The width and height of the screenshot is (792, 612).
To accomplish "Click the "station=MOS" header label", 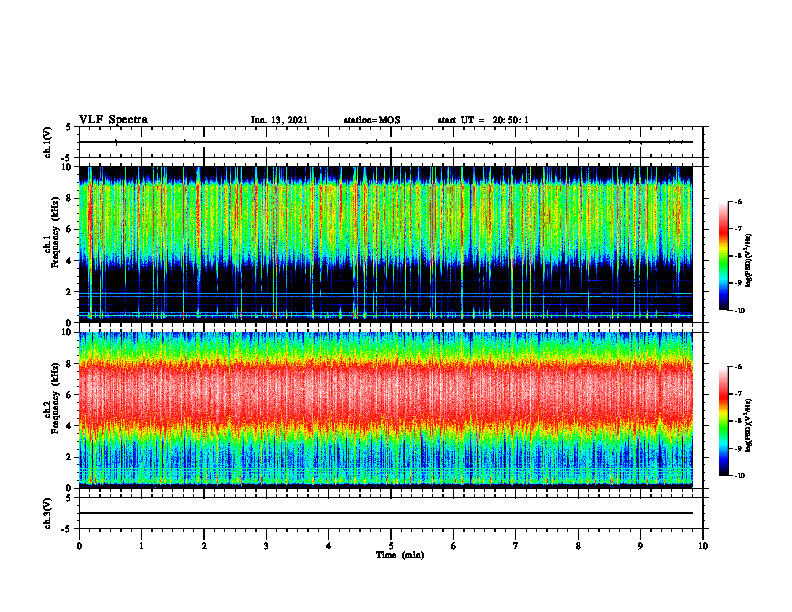I will [372, 120].
